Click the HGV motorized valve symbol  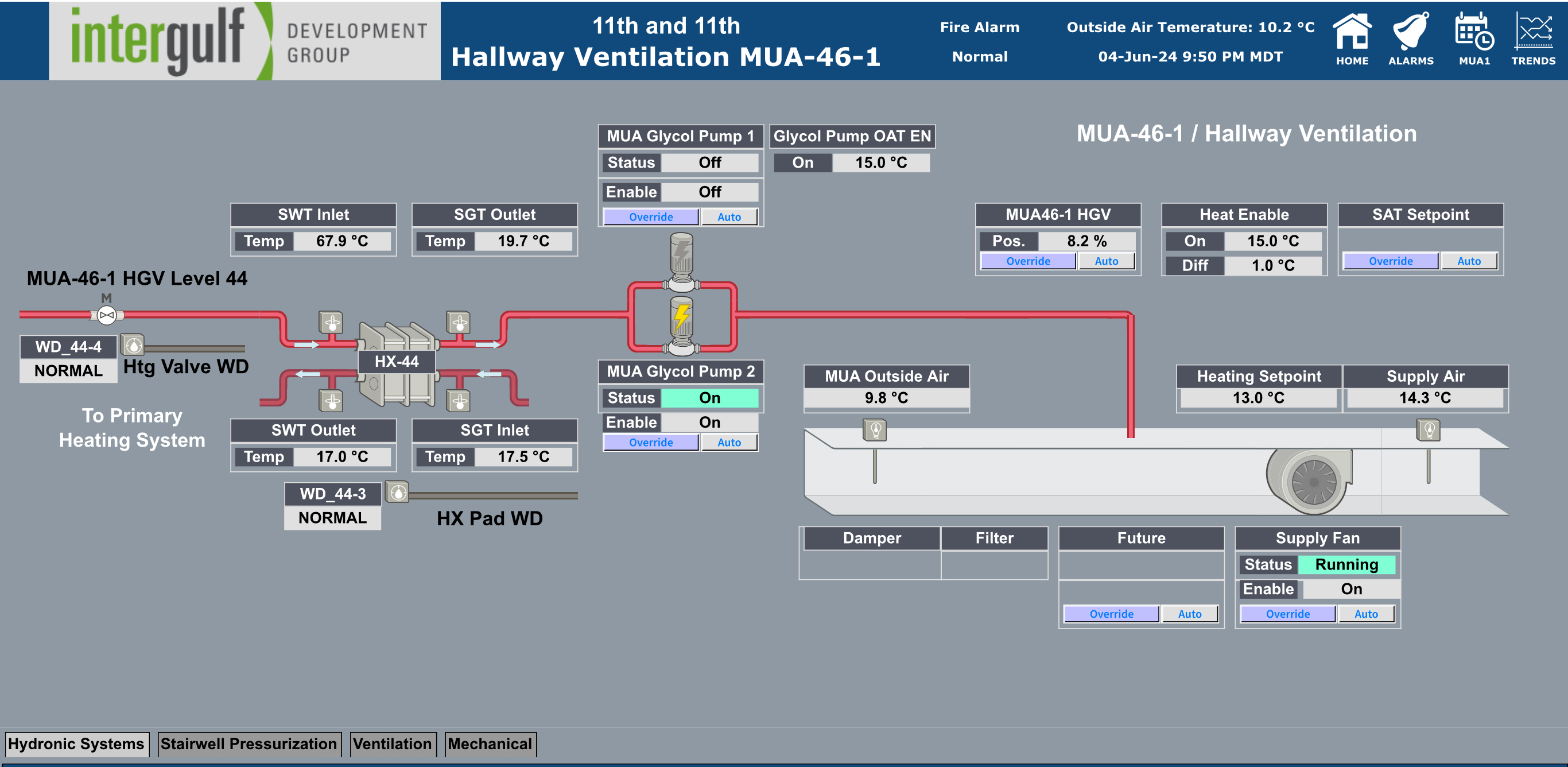107,315
